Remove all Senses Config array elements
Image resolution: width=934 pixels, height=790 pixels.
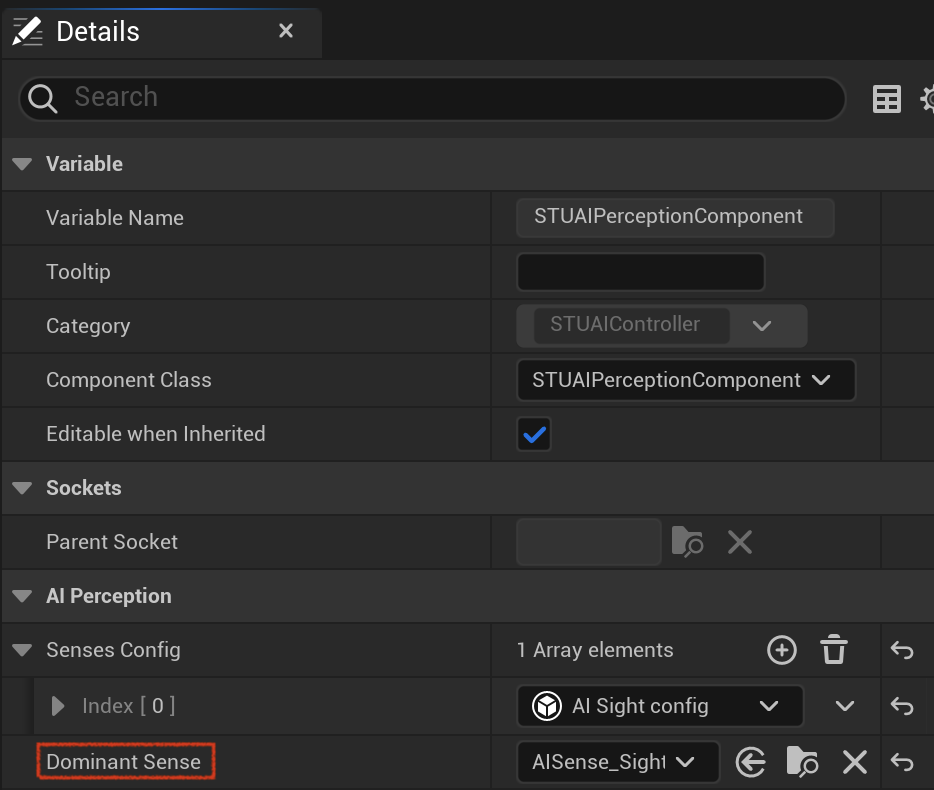[x=833, y=649]
